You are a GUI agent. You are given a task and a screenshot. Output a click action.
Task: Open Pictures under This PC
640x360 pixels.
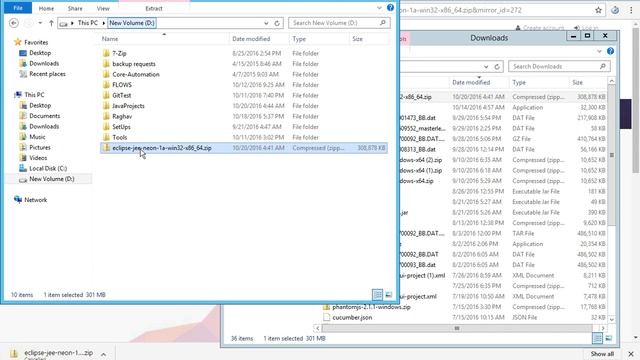click(40, 148)
